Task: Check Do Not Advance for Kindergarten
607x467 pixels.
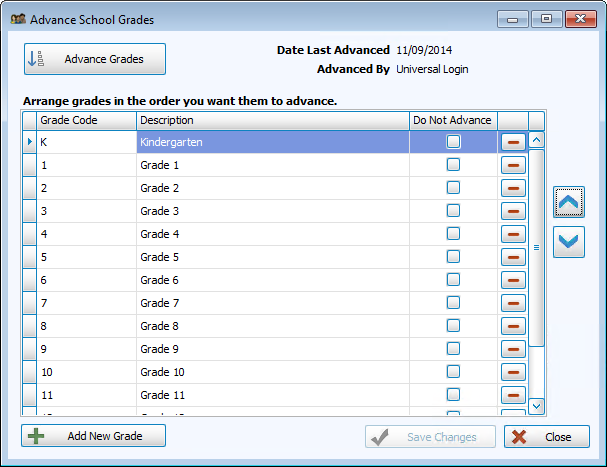Action: 453,142
